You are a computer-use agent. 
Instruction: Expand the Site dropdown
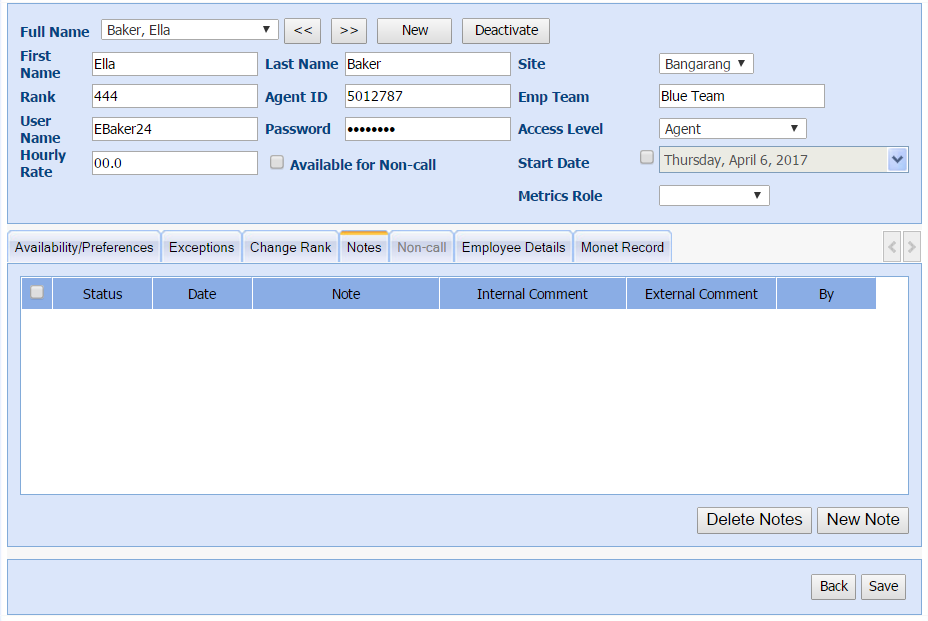click(706, 64)
